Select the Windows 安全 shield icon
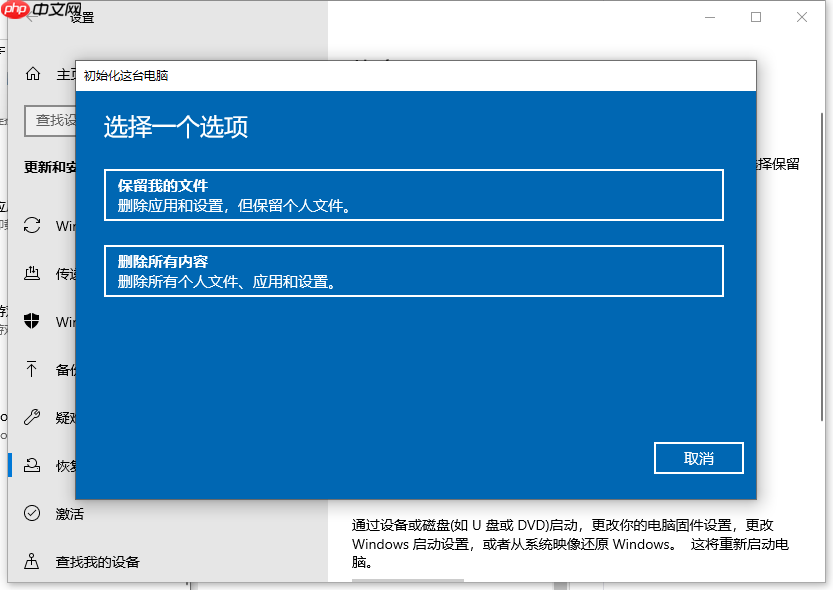This screenshot has height=590, width=833. coord(32,321)
